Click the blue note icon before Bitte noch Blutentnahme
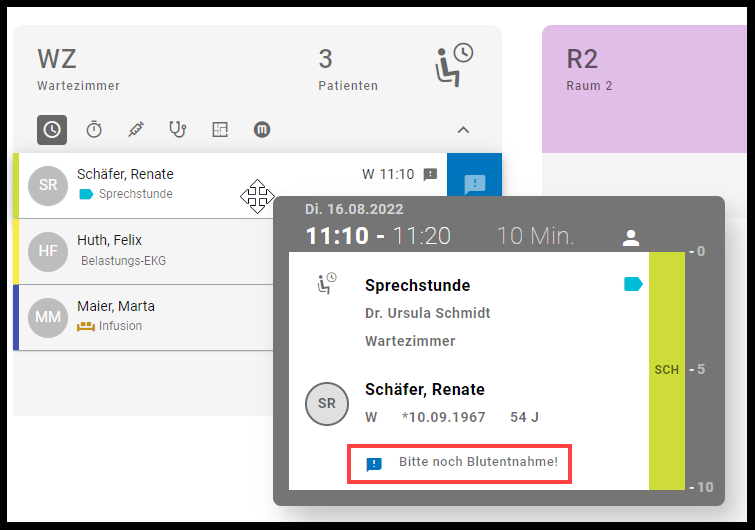 (x=374, y=464)
